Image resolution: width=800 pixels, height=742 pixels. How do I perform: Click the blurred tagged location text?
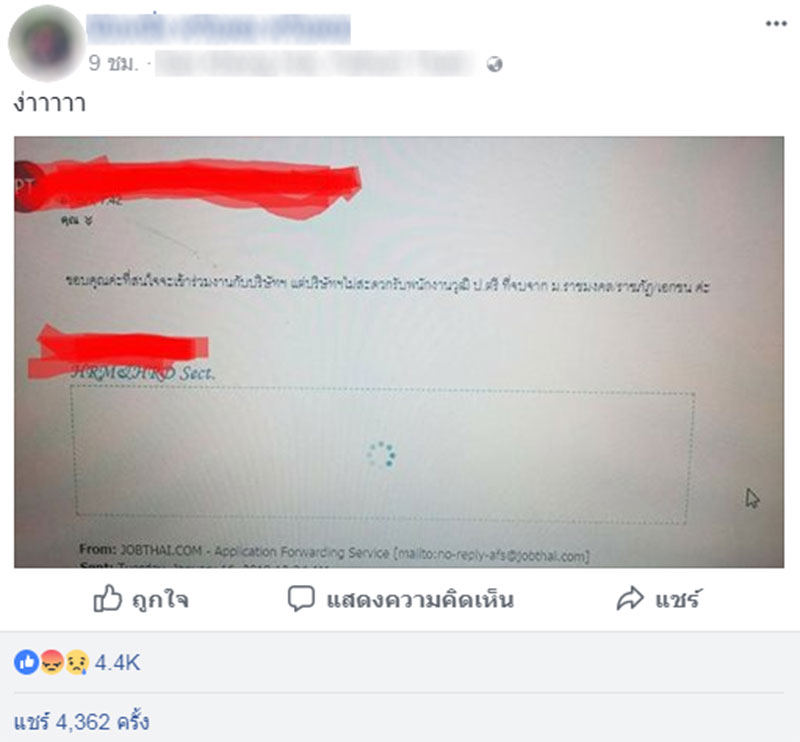tap(316, 64)
